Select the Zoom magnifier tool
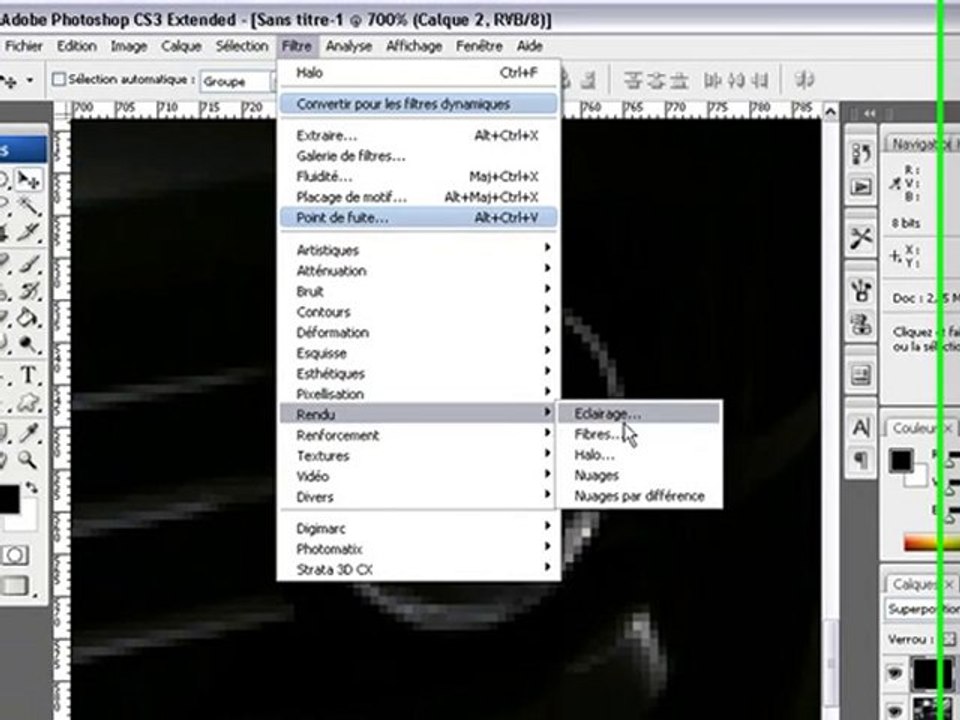The height and width of the screenshot is (720, 960). pos(28,459)
